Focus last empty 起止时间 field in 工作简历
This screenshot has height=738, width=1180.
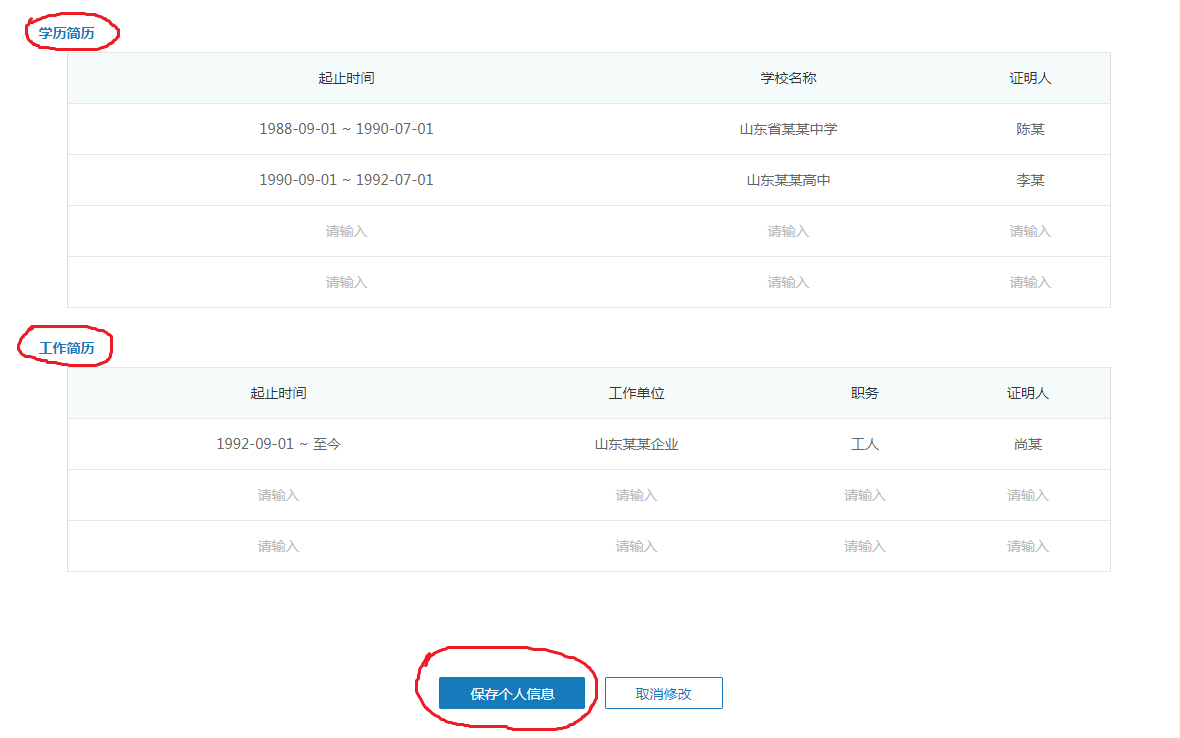point(278,546)
